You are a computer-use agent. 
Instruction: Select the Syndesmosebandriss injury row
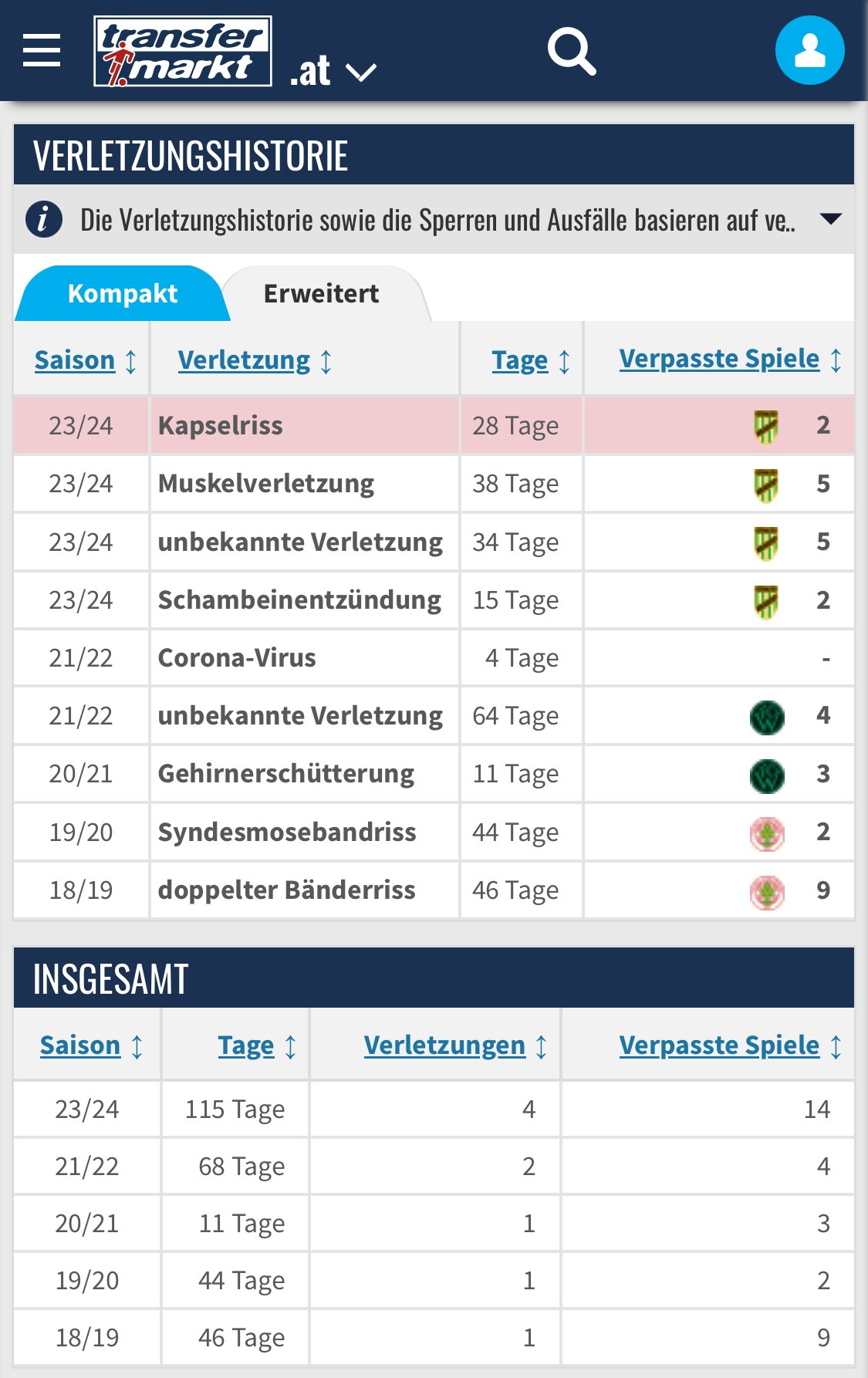[434, 833]
